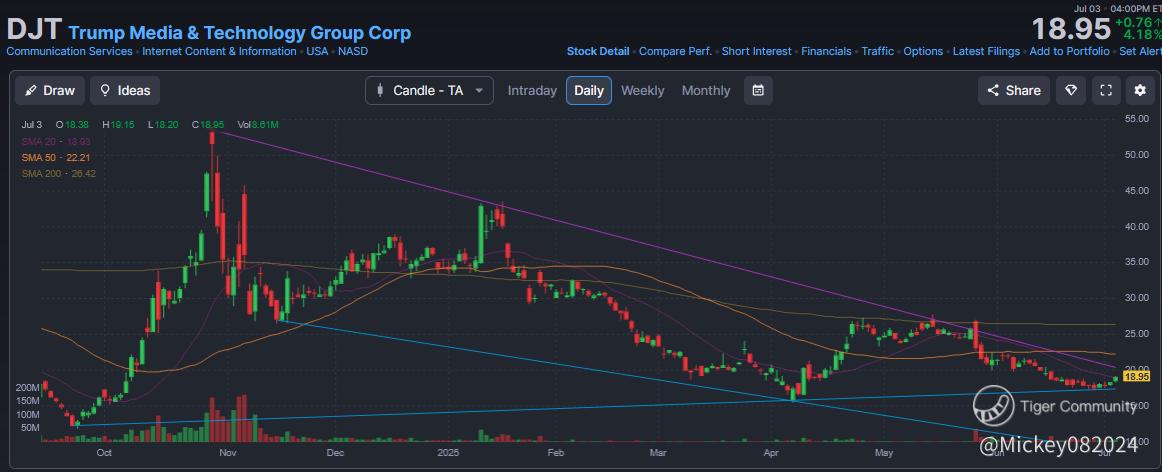Click the Vol 8.61M readout

tap(258, 124)
